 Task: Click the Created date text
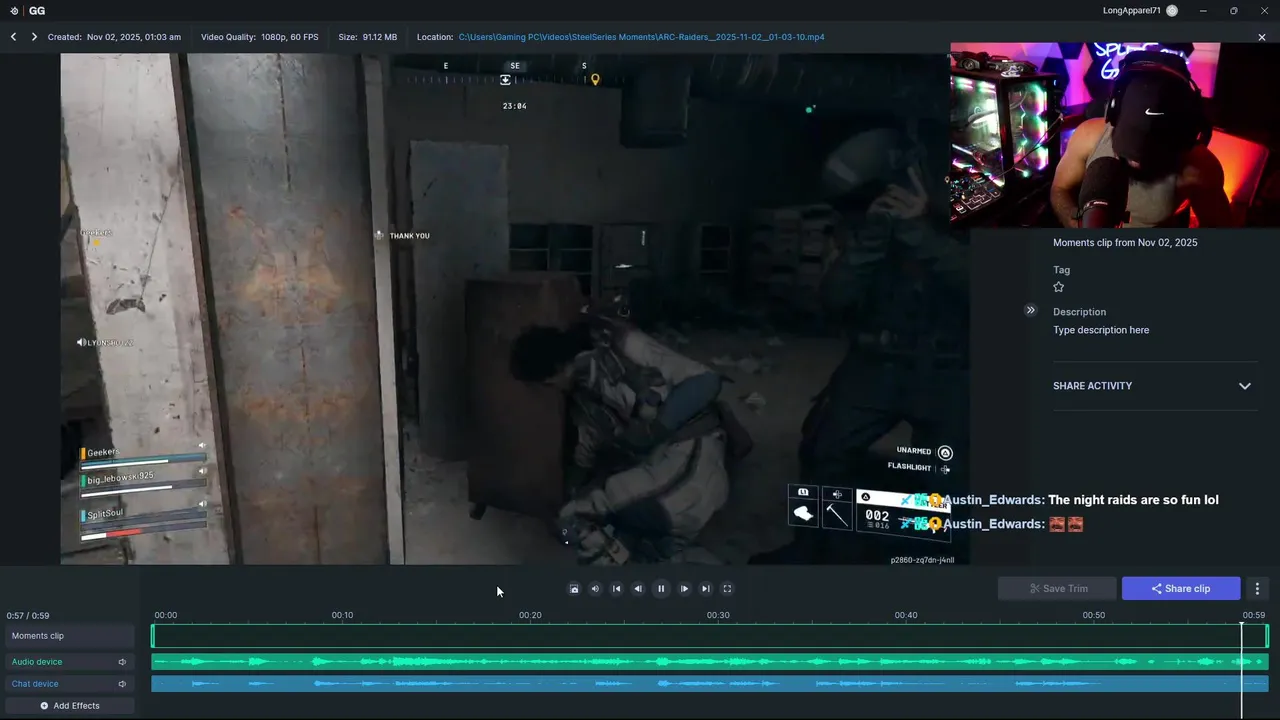(114, 37)
